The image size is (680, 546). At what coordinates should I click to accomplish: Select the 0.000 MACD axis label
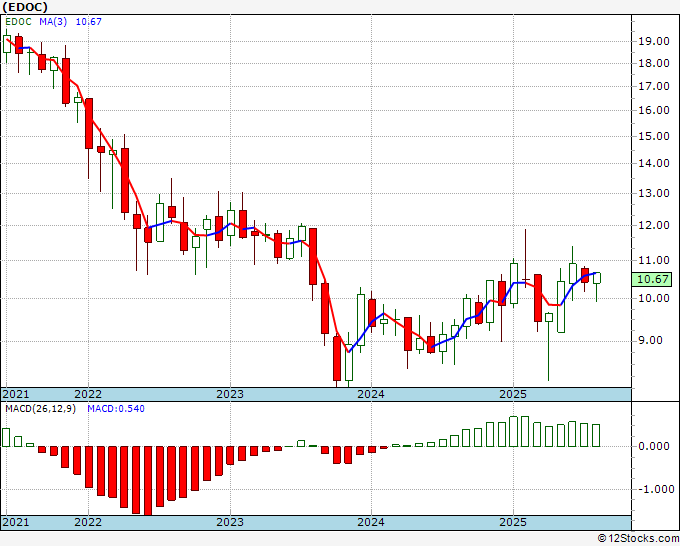(x=654, y=446)
